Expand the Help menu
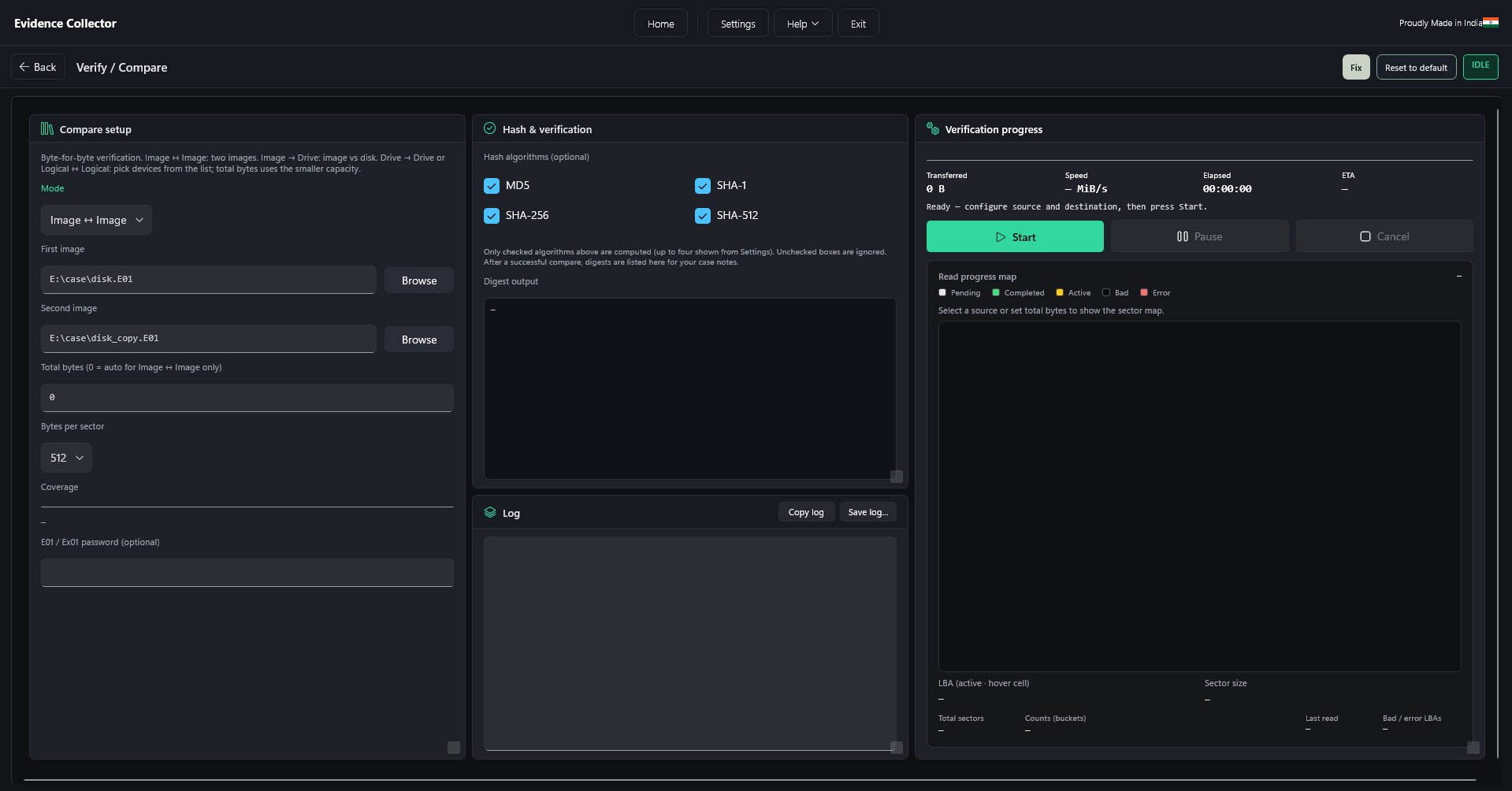This screenshot has width=1512, height=791. (803, 24)
